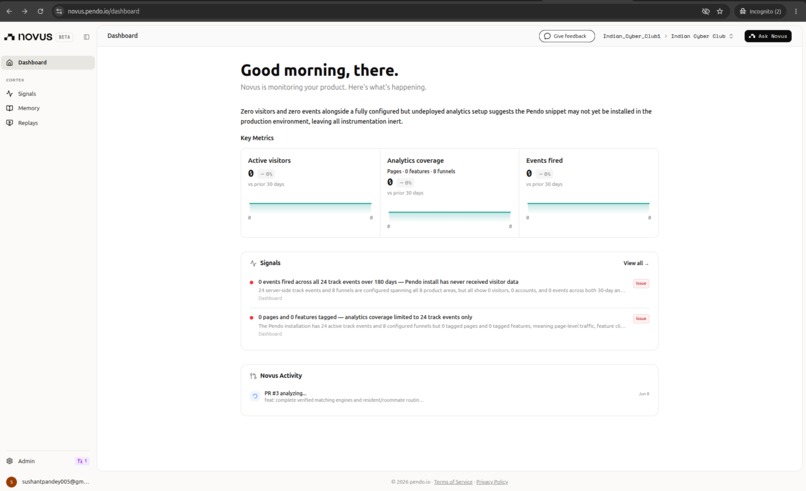Viewport: 806px width, 491px height.
Task: Reload the page
Action: (x=40, y=11)
